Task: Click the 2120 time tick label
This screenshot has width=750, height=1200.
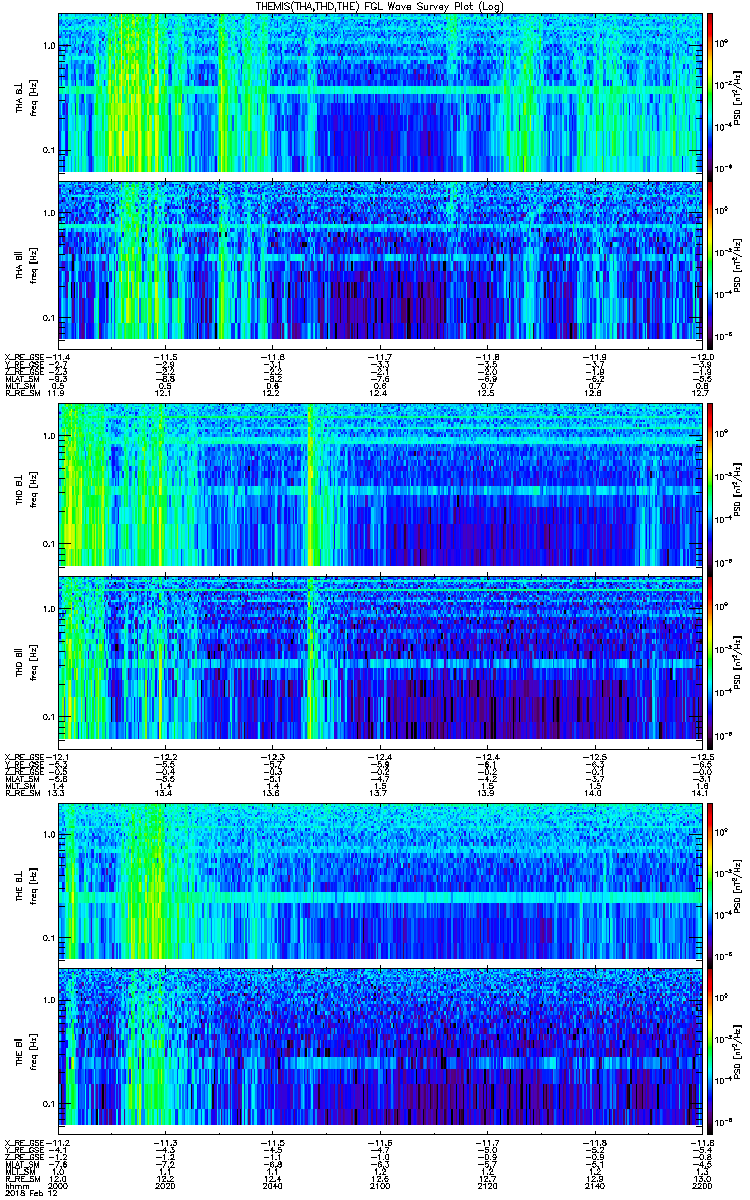Action: 487,1185
